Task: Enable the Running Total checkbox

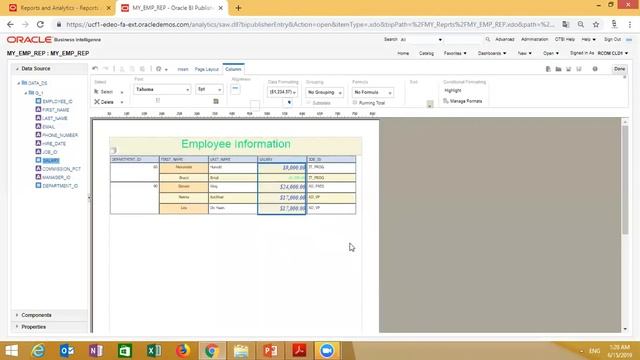Action: (x=355, y=103)
